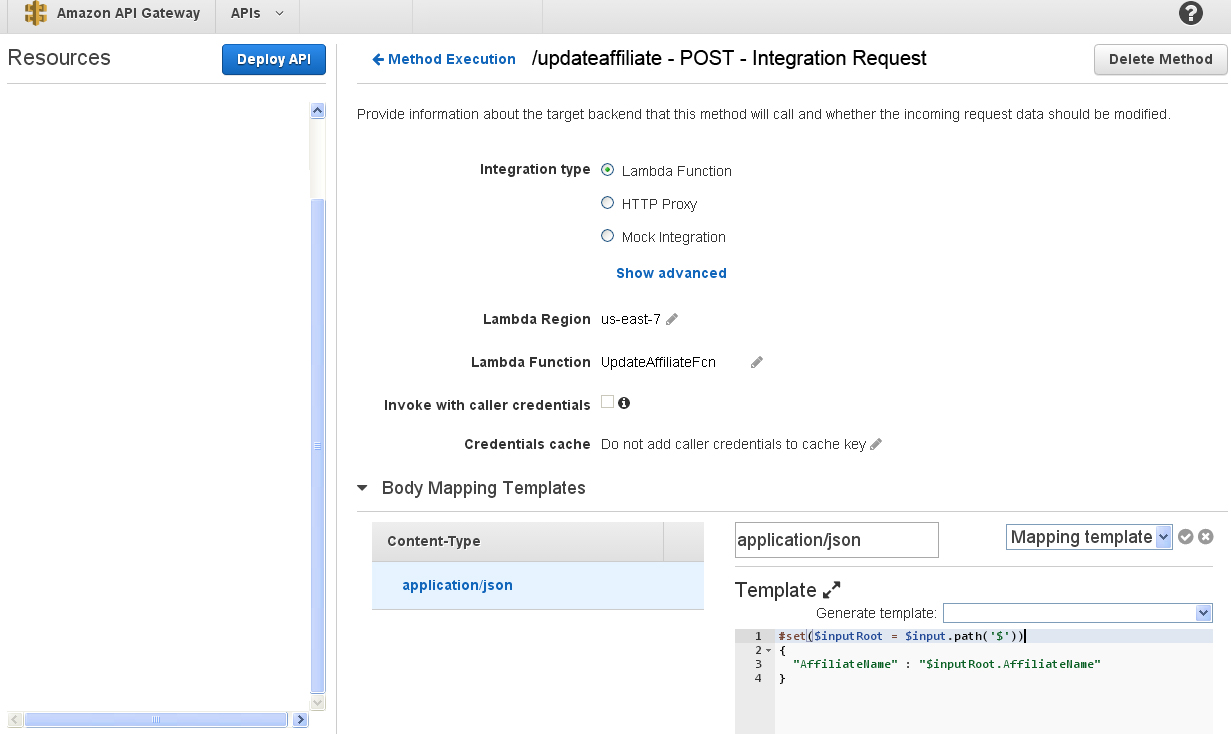Select application/json content type row
The image size is (1231, 734).
pos(538,585)
